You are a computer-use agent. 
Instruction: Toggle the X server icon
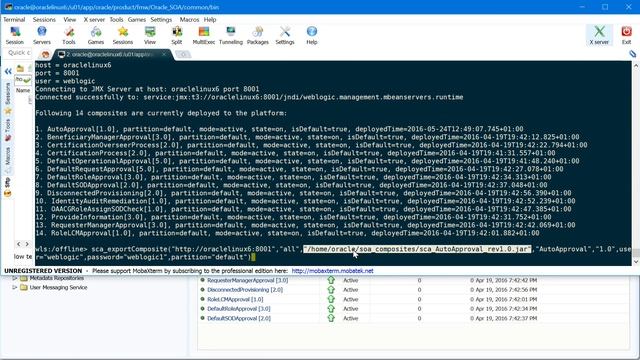[x=599, y=35]
